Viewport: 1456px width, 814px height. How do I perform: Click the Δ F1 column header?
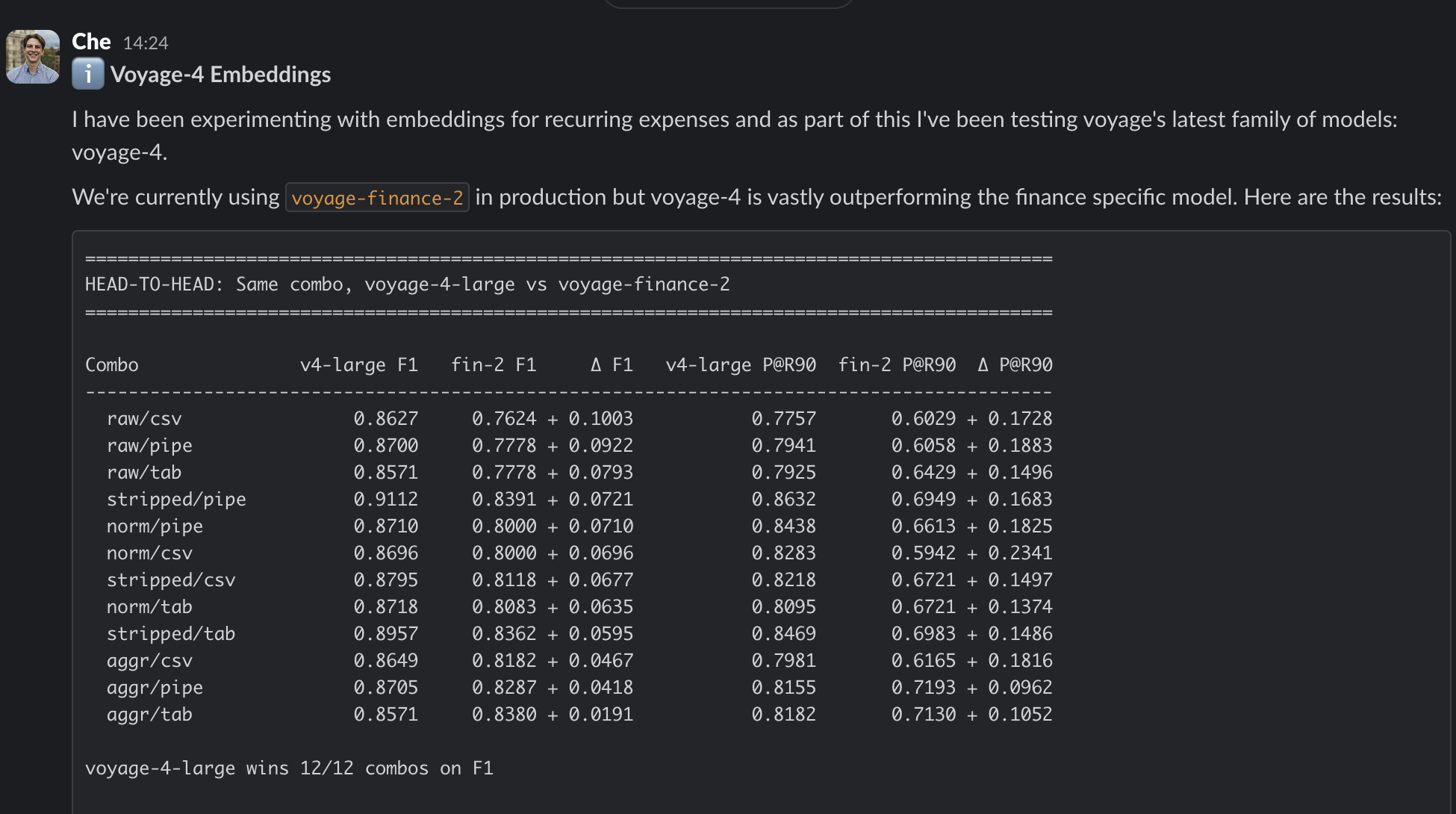pyautogui.click(x=612, y=365)
